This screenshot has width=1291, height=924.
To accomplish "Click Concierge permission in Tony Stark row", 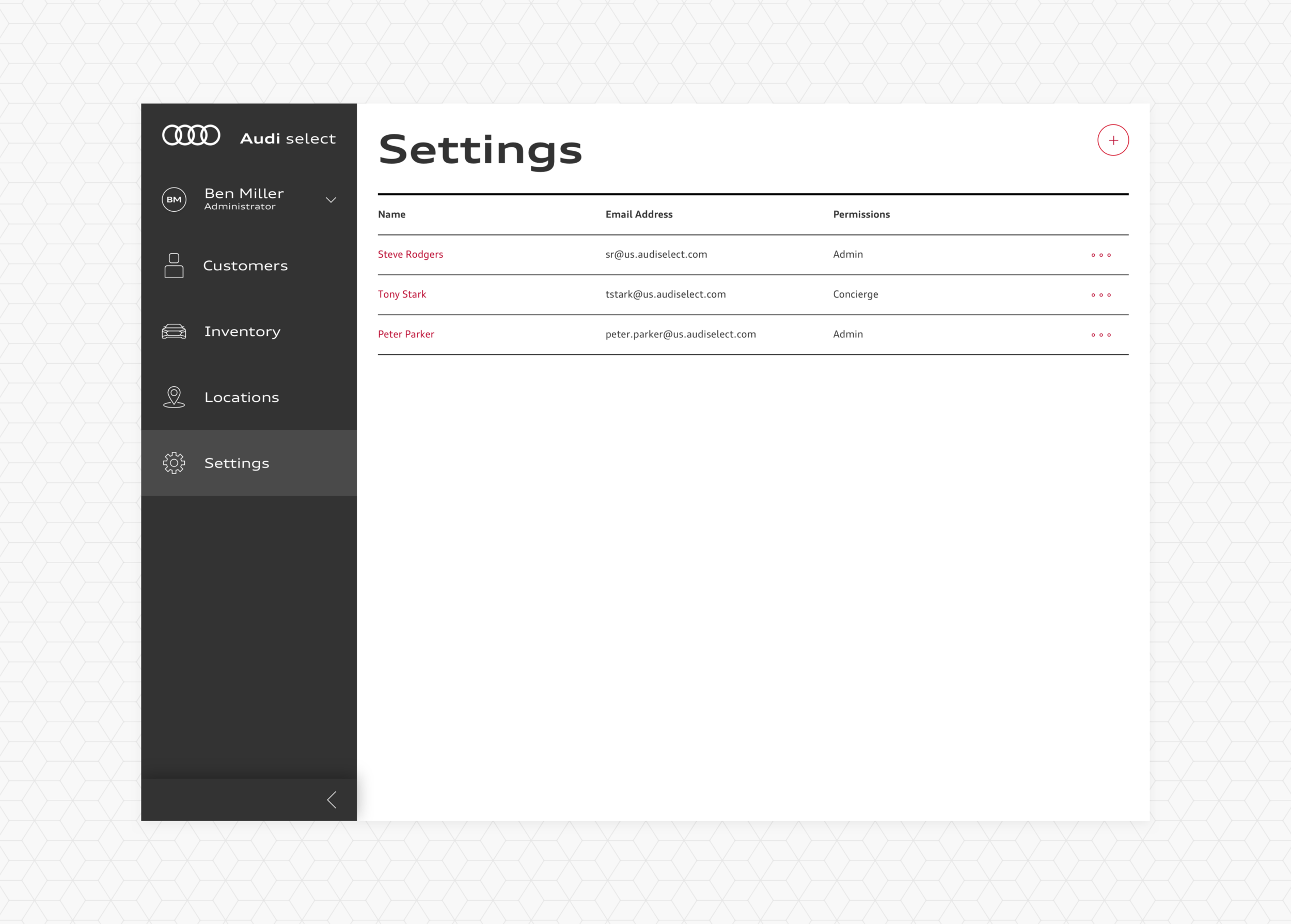I will point(855,294).
